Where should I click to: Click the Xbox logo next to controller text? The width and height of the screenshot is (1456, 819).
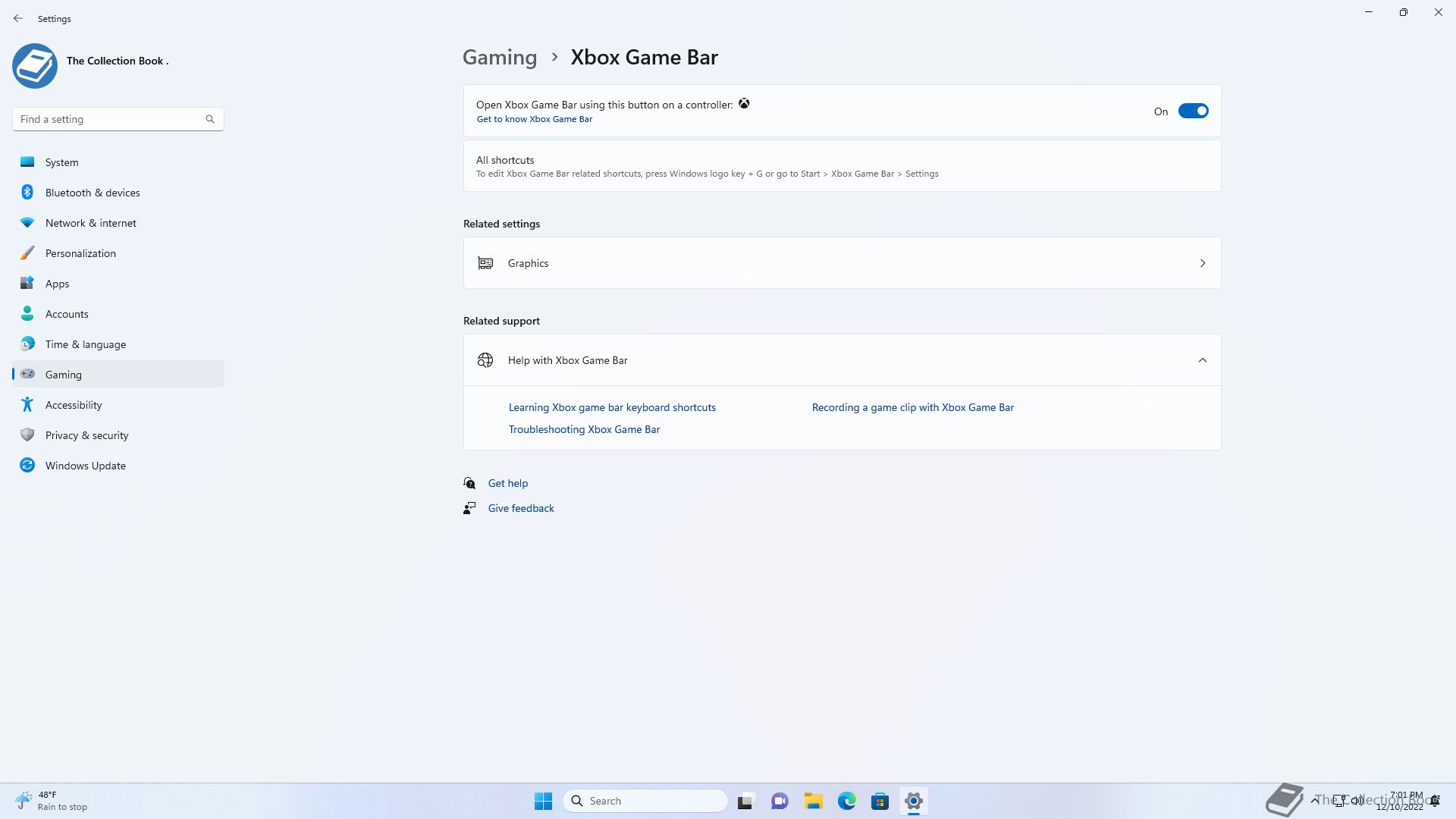[x=744, y=104]
